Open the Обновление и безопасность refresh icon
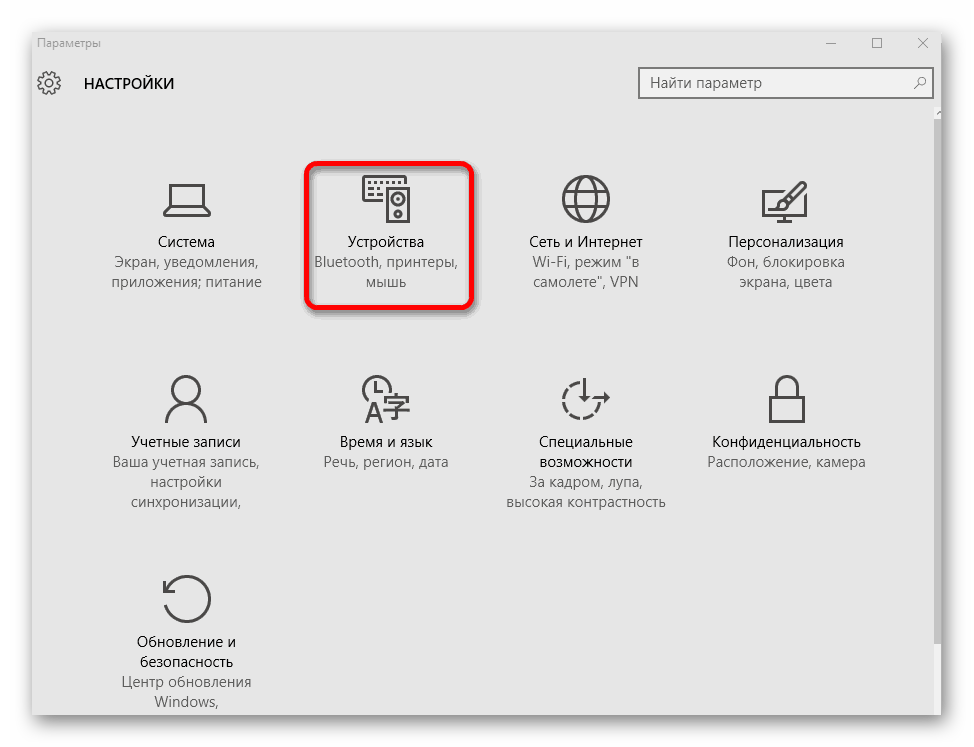 [x=186, y=599]
